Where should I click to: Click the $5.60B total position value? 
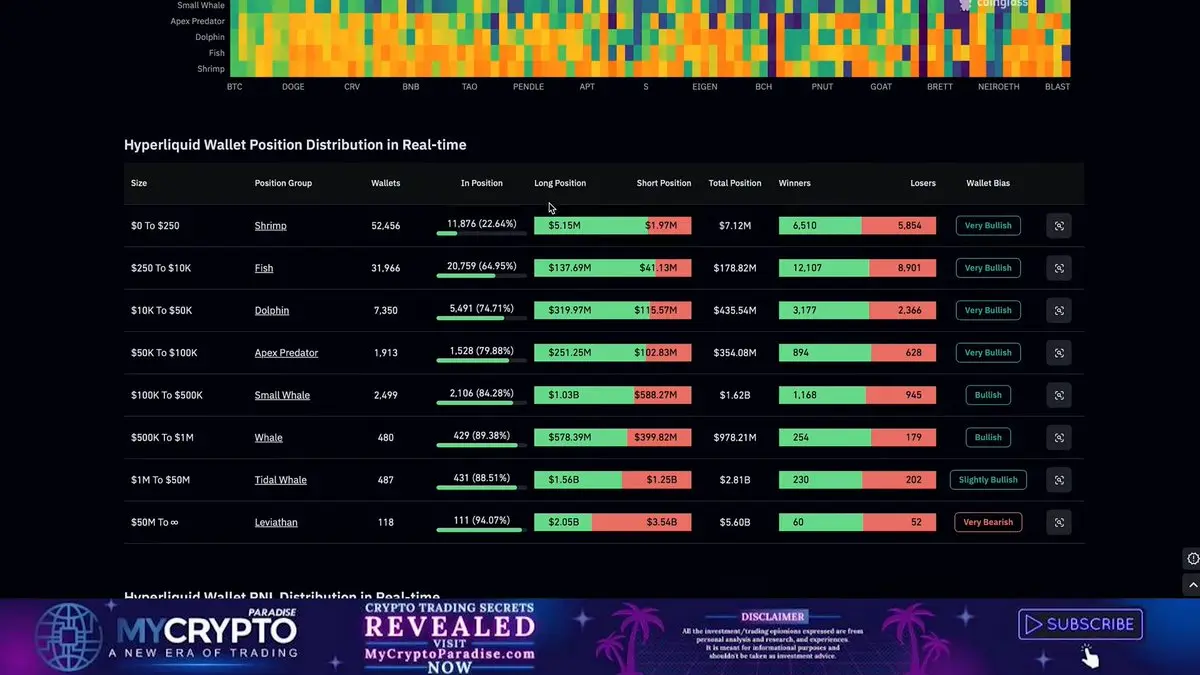coord(735,522)
